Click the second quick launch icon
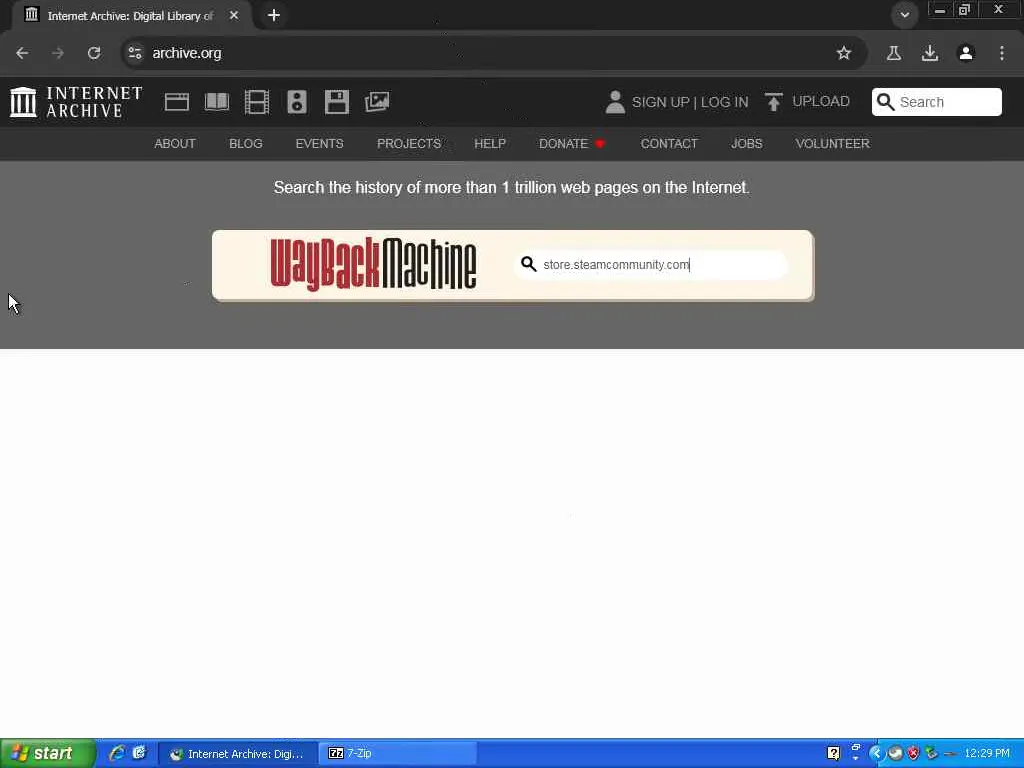The width and height of the screenshot is (1024, 768). point(139,753)
